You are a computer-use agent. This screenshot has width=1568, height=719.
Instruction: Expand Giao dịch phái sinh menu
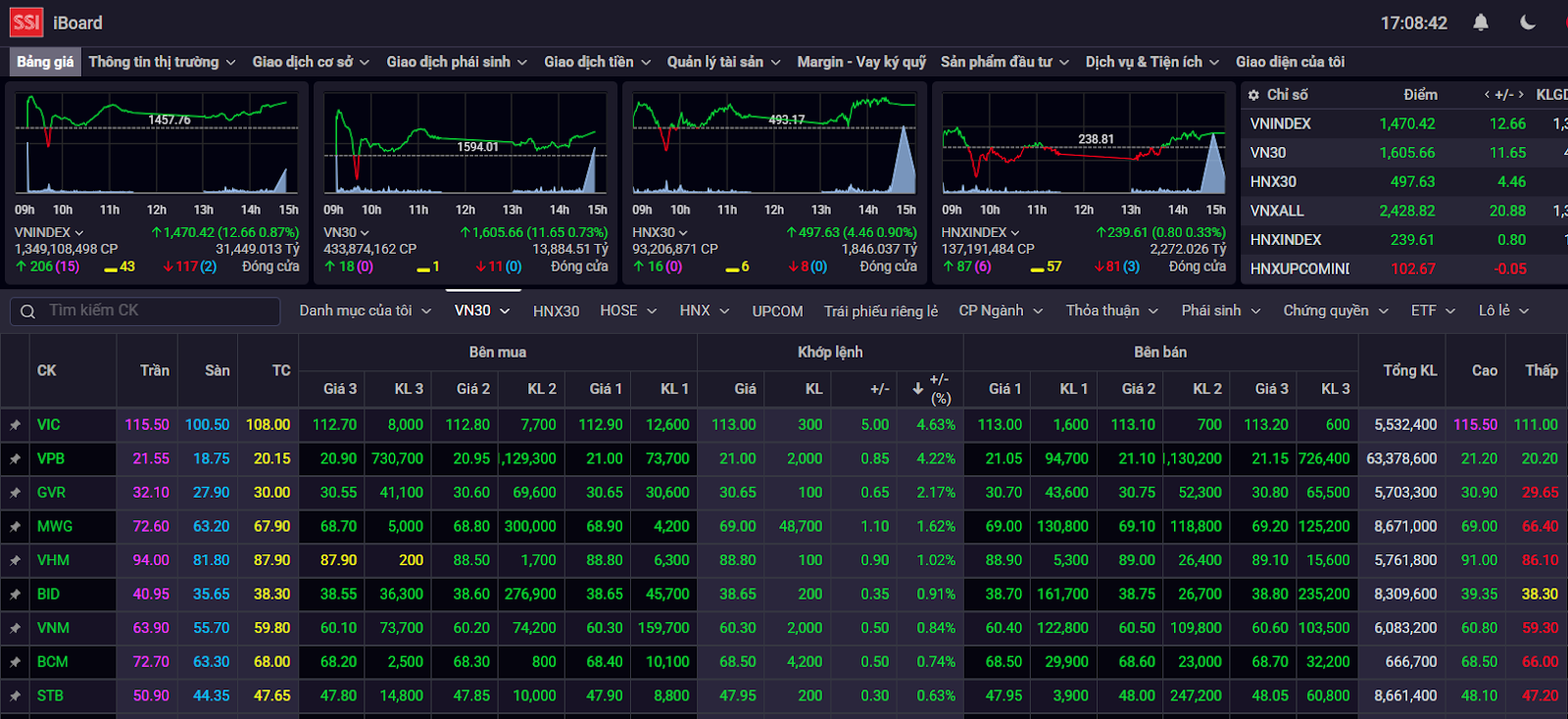tap(457, 62)
